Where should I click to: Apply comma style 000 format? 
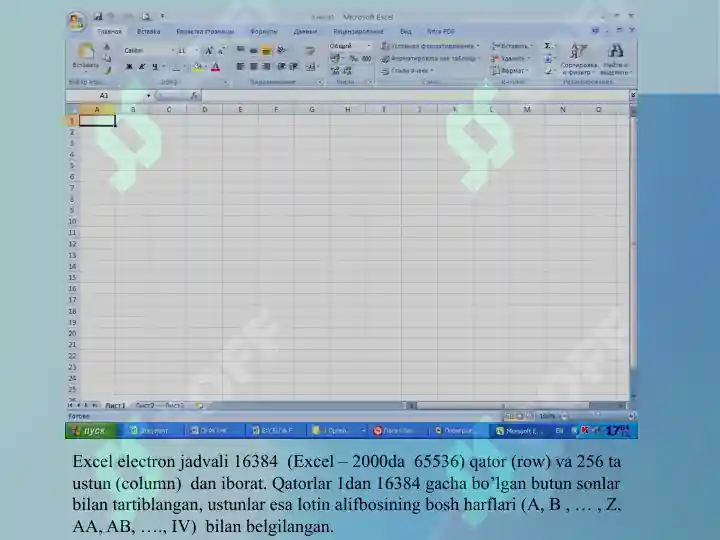366,58
